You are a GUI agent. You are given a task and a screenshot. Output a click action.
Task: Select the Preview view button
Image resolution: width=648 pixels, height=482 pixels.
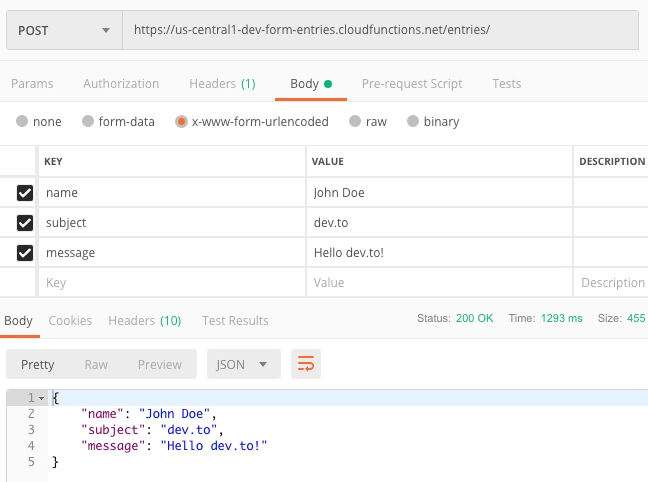160,365
